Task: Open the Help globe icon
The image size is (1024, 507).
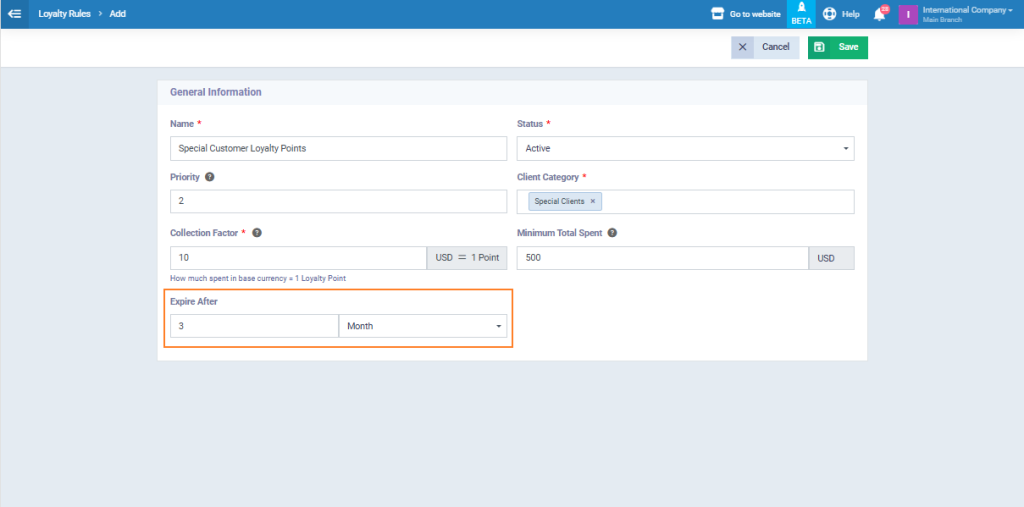Action: click(830, 14)
